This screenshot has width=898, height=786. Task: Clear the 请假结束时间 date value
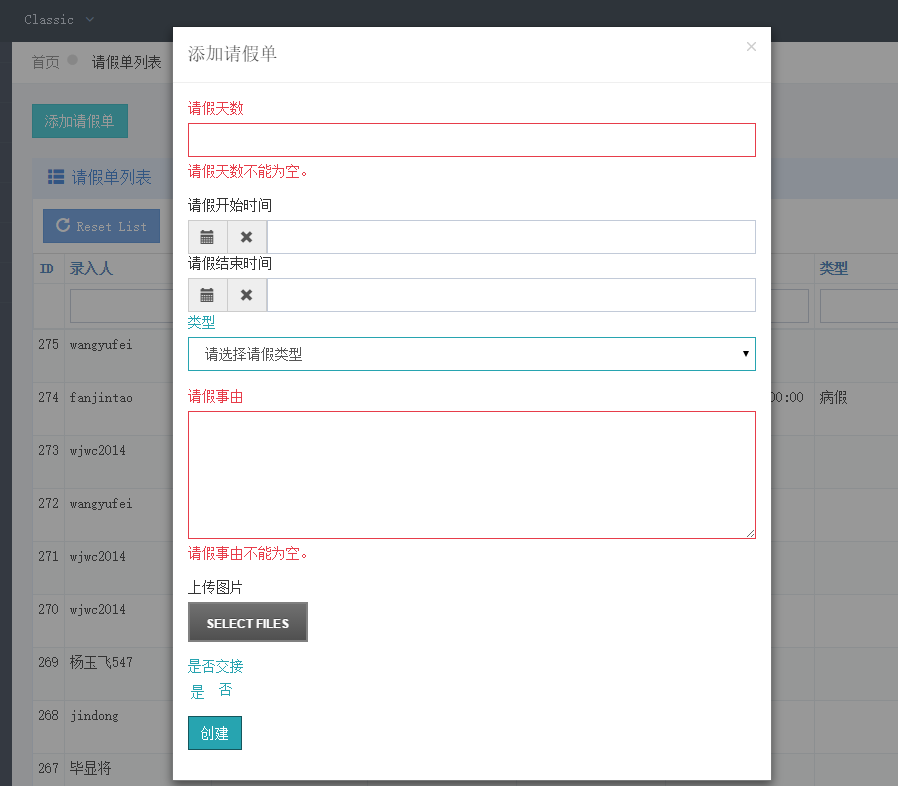(x=247, y=295)
